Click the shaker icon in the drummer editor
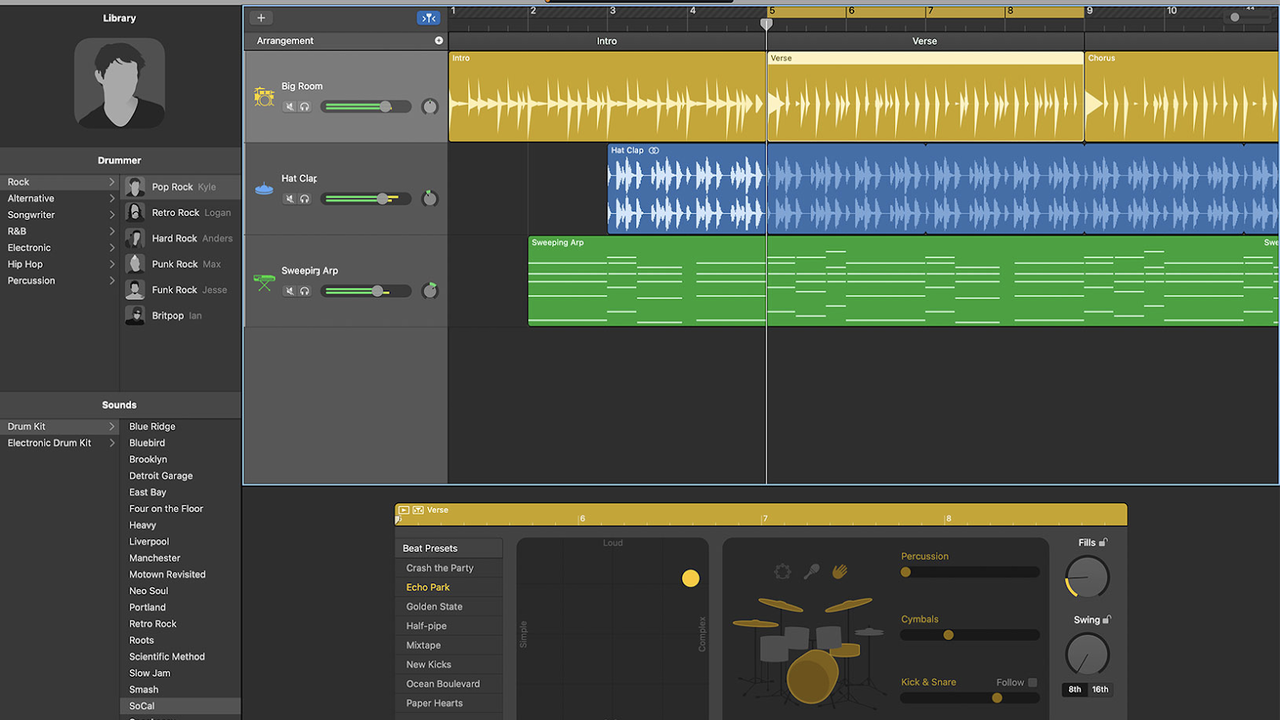1280x720 pixels. 810,571
